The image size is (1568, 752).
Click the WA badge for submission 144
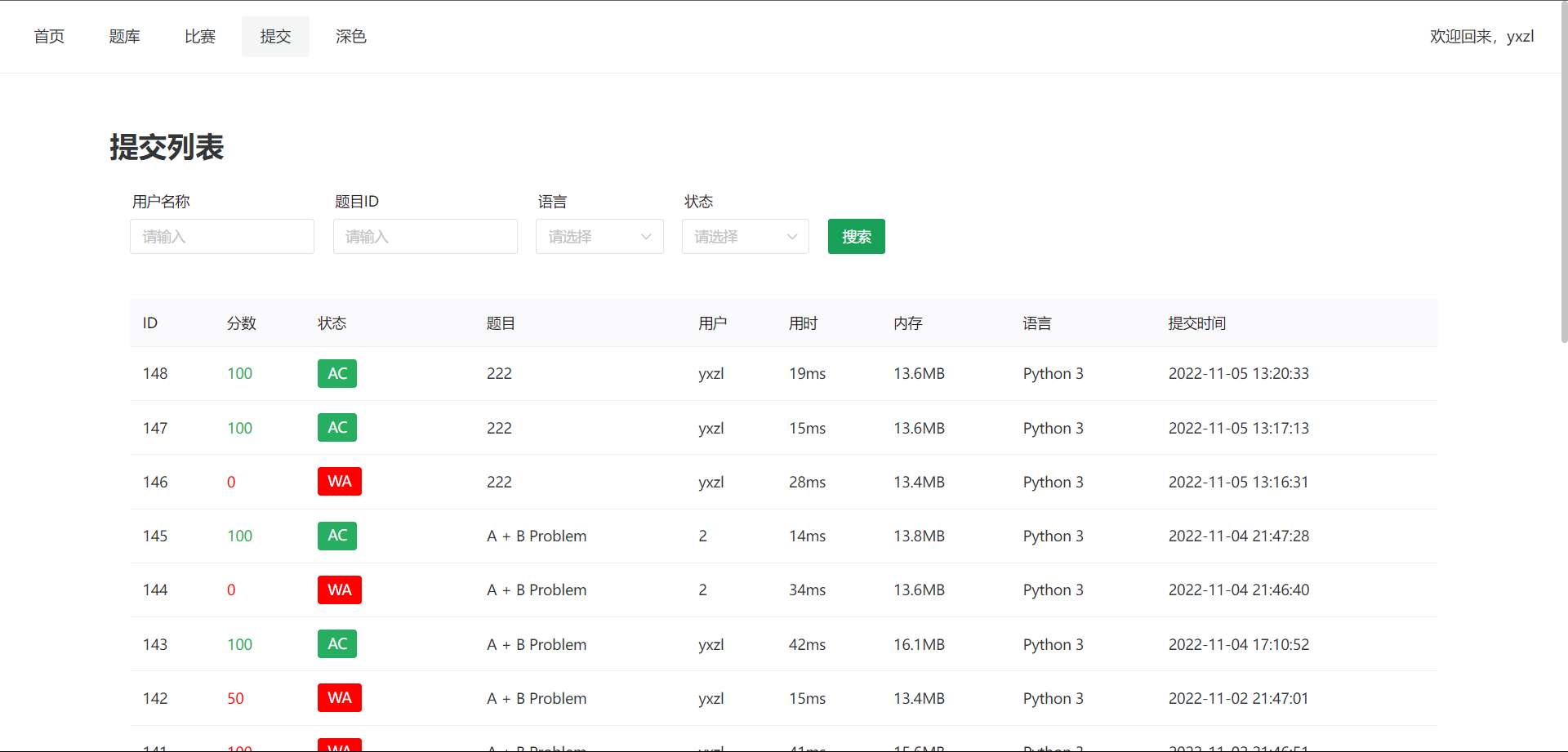coord(339,590)
